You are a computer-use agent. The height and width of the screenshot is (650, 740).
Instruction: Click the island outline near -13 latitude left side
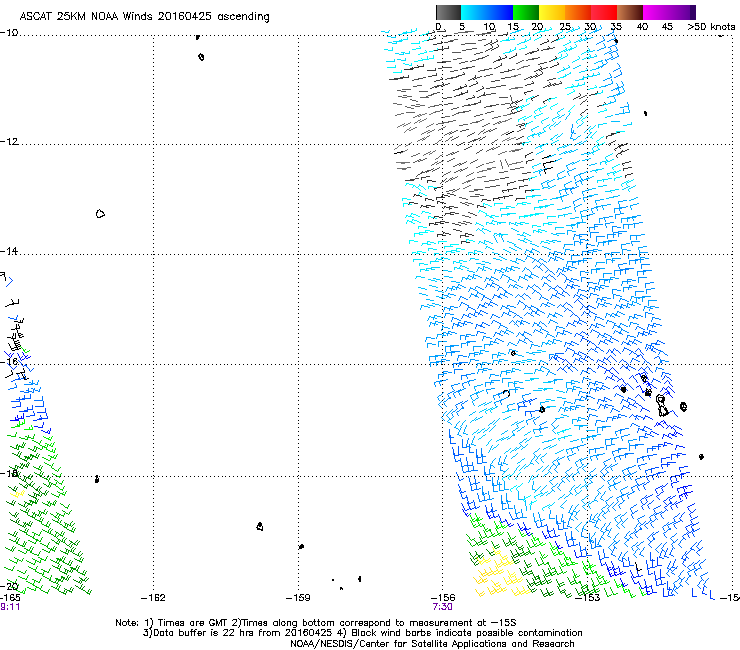coord(100,214)
